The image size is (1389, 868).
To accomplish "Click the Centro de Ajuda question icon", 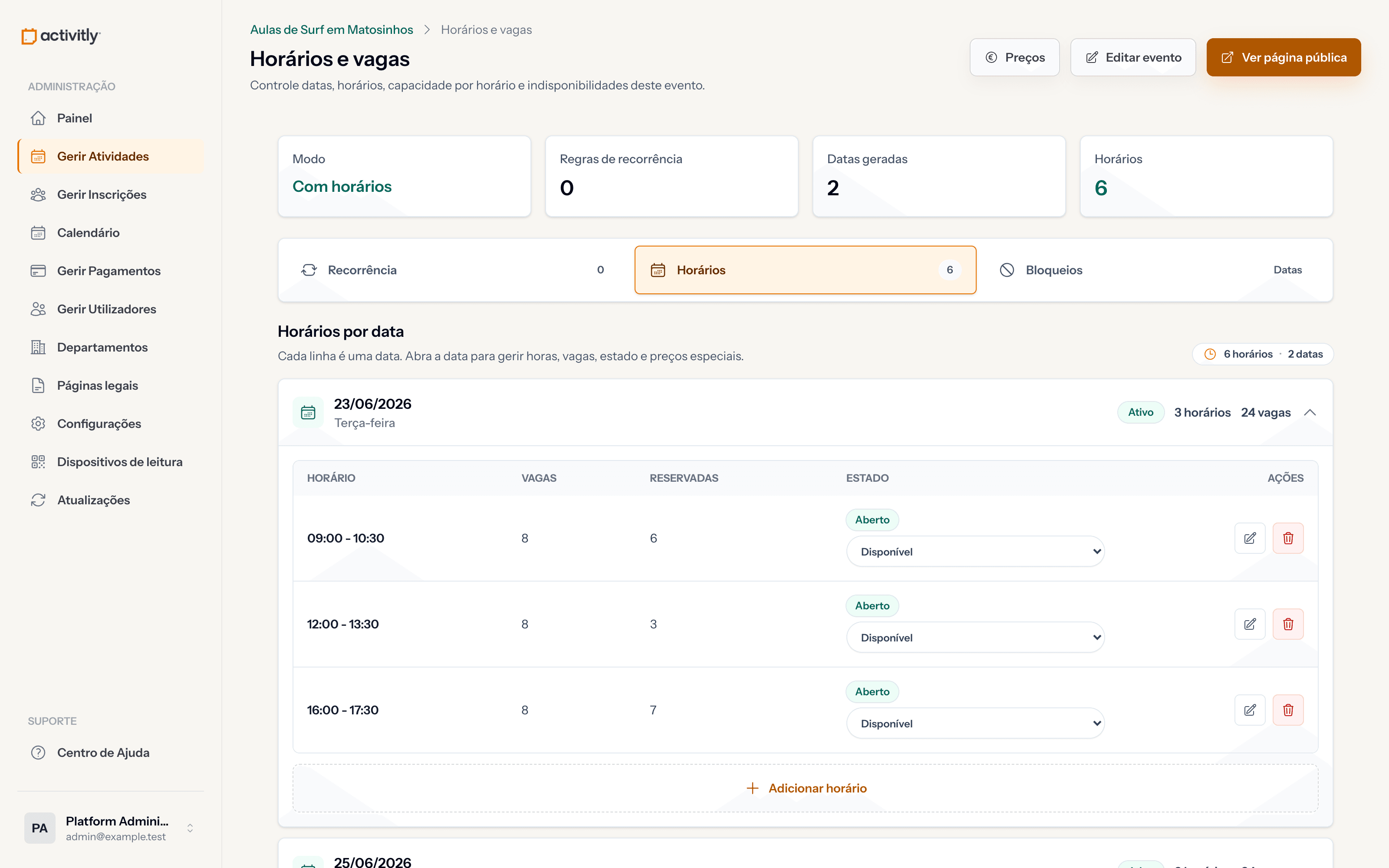I will pos(38,753).
